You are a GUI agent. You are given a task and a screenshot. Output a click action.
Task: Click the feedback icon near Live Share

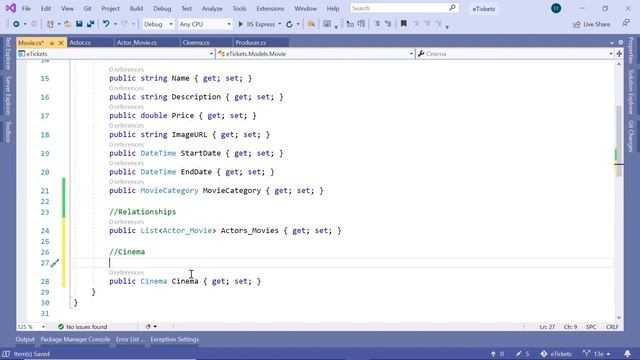click(626, 24)
